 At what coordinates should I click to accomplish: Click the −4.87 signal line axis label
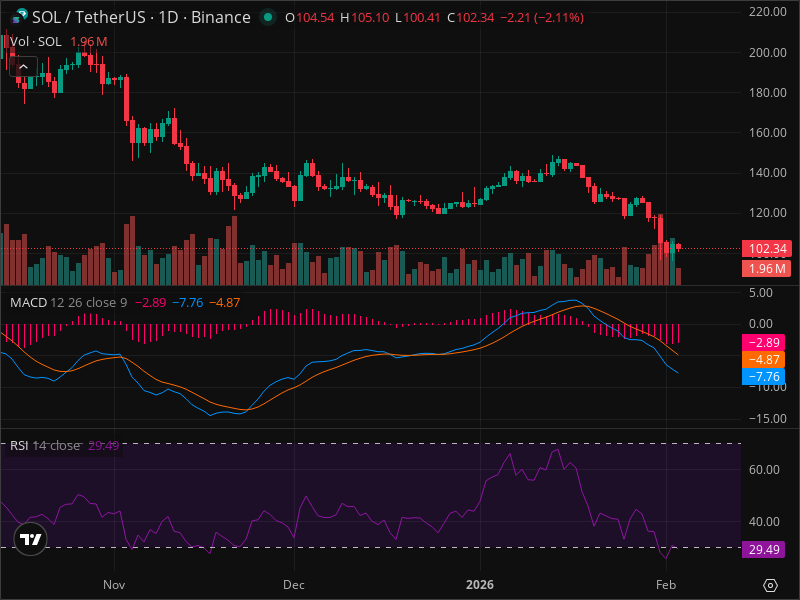(763, 360)
